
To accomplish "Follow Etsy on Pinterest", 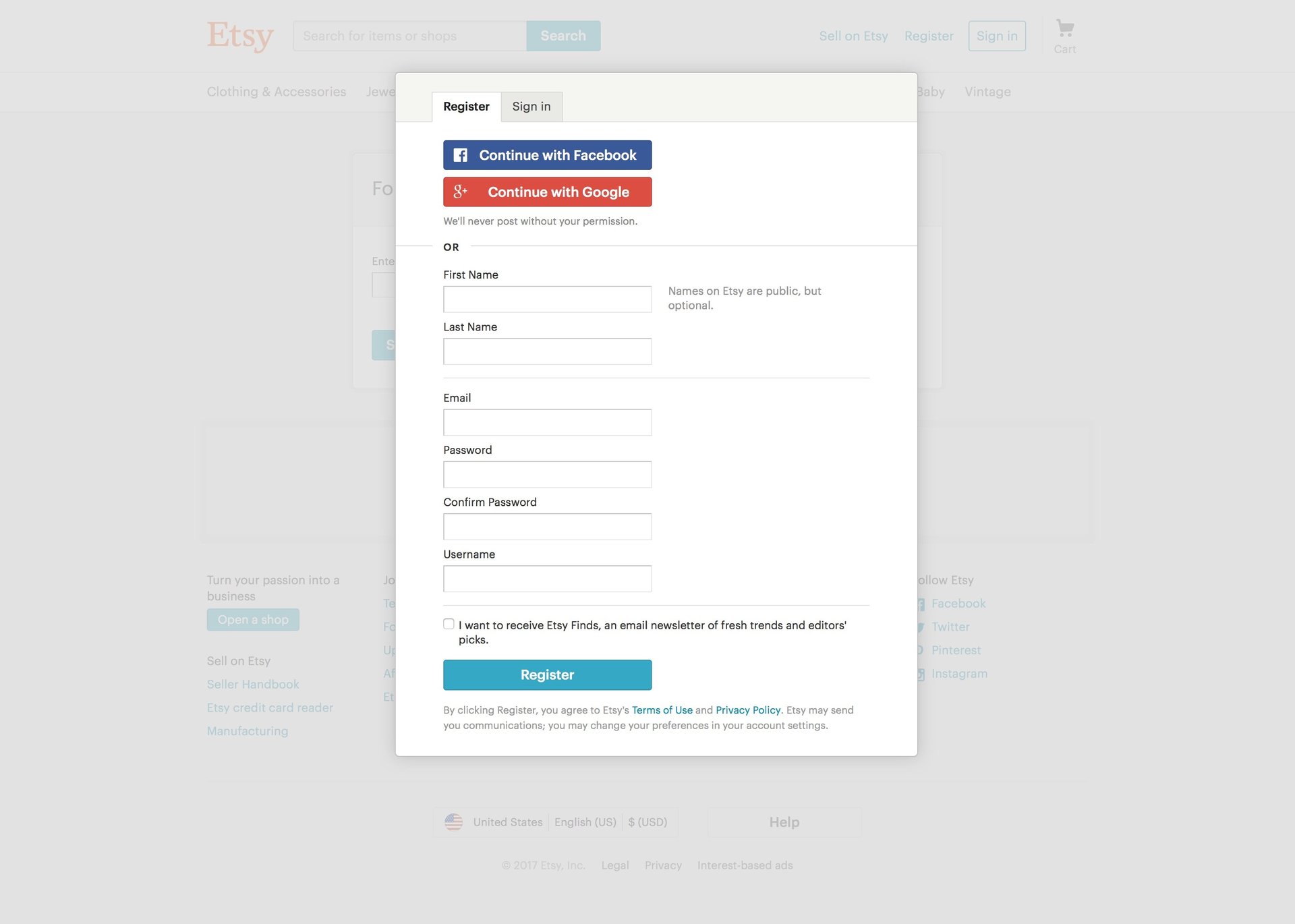I will point(956,649).
